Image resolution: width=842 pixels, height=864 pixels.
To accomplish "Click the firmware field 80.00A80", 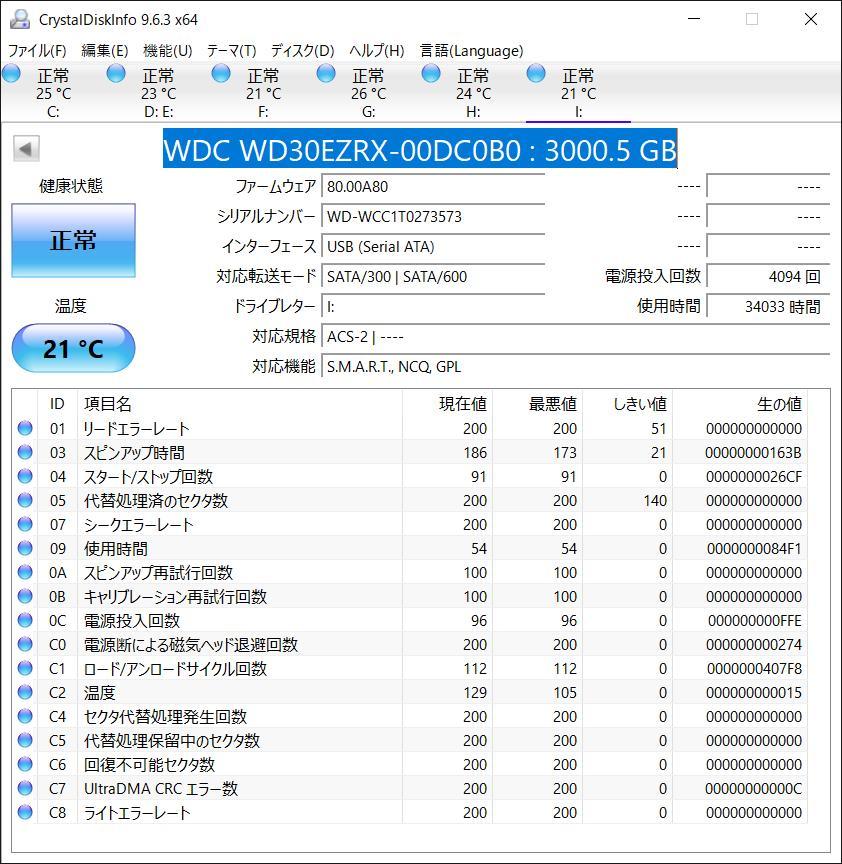I will pos(433,187).
